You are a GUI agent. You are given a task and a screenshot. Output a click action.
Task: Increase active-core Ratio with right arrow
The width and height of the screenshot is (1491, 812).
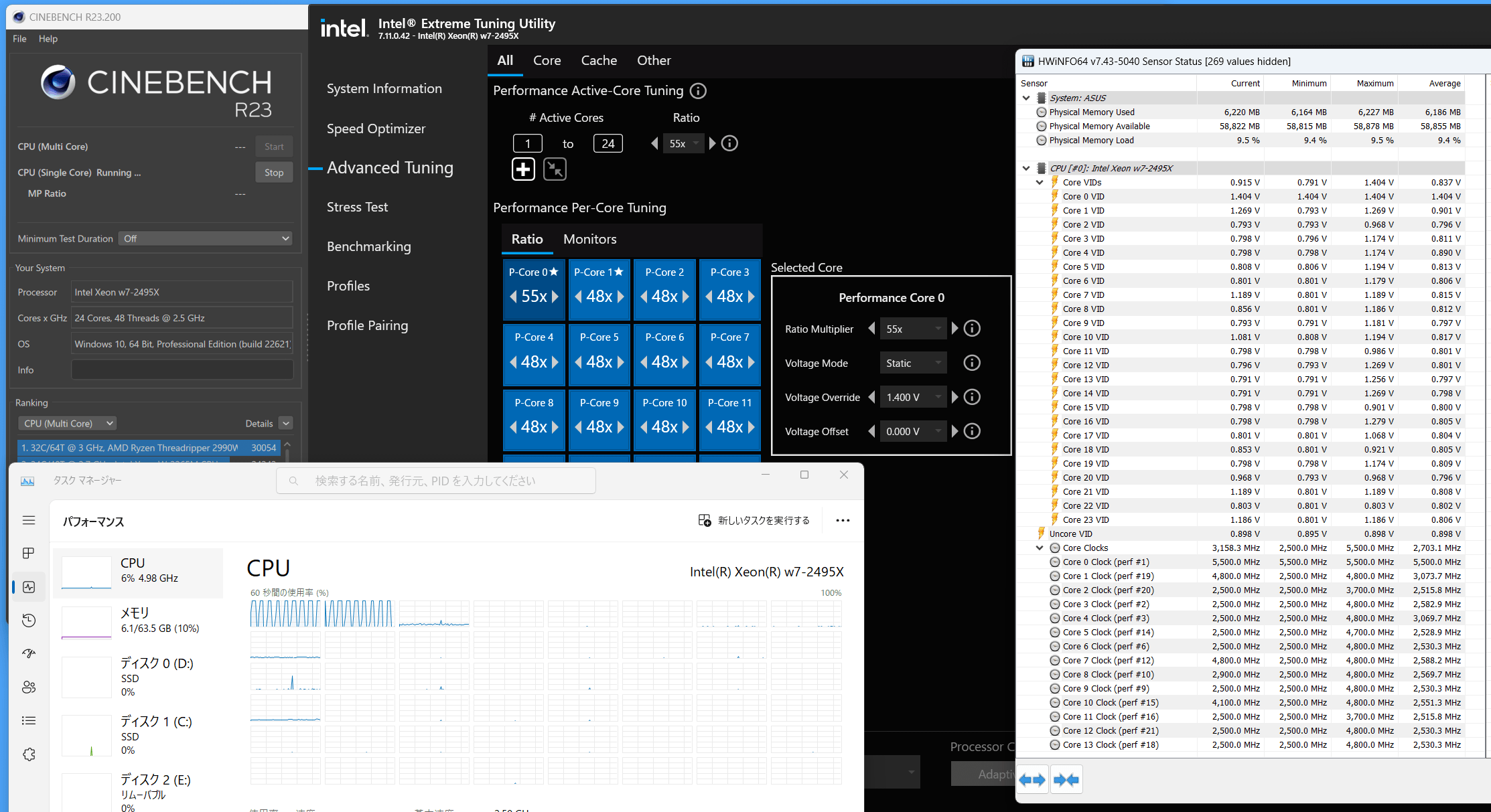(x=712, y=143)
